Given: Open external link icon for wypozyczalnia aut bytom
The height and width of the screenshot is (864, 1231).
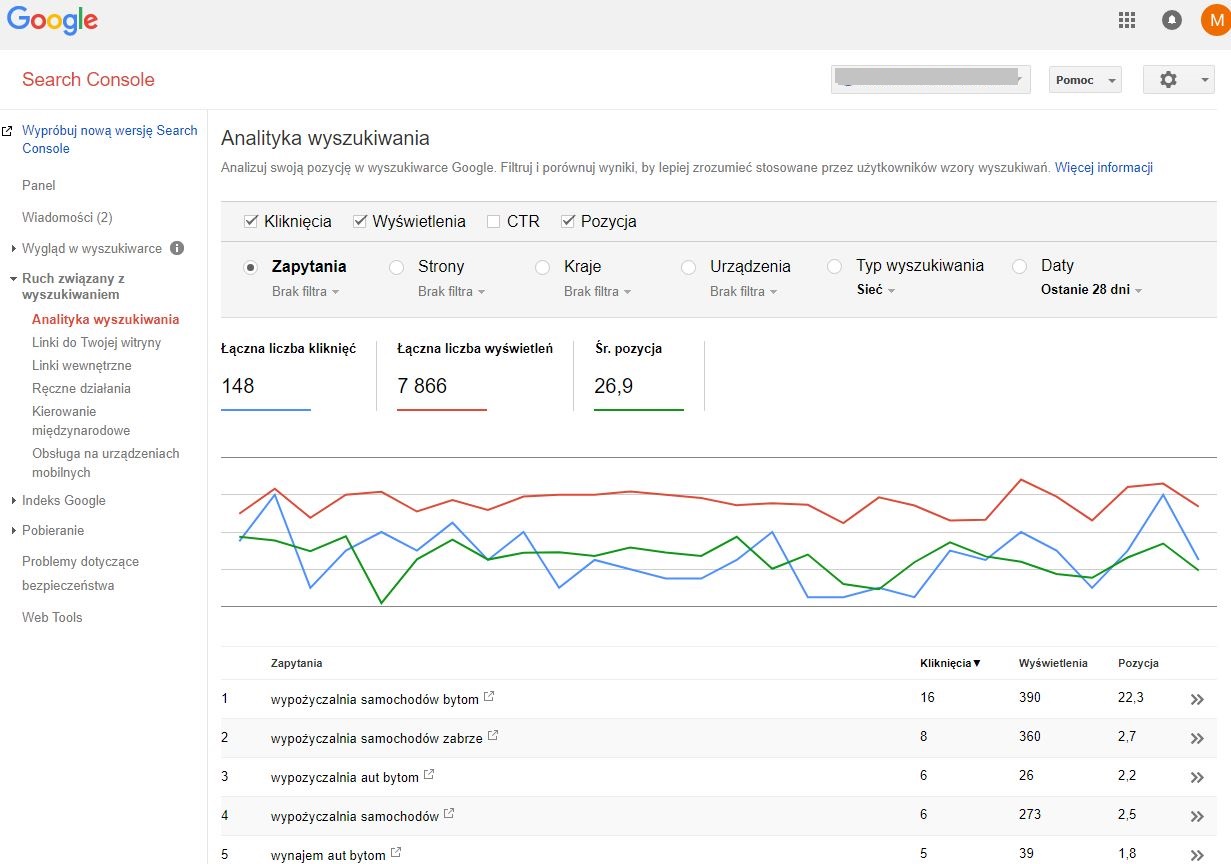Looking at the screenshot, I should point(429,775).
